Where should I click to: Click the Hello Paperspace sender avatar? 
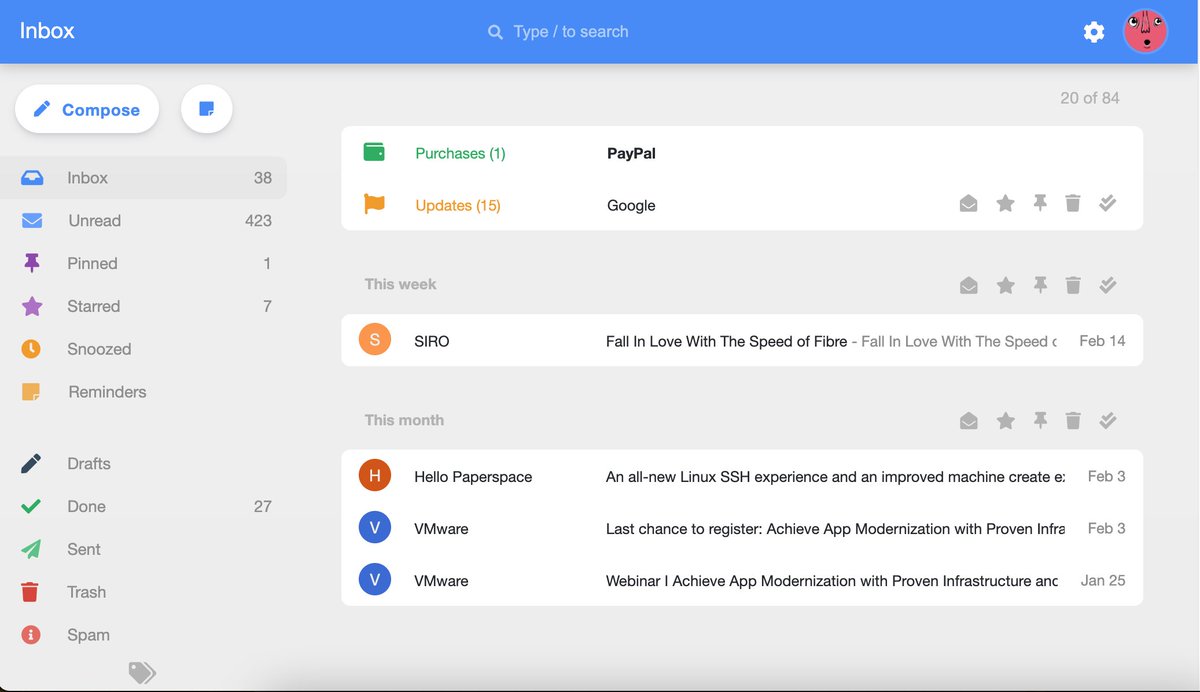374,476
